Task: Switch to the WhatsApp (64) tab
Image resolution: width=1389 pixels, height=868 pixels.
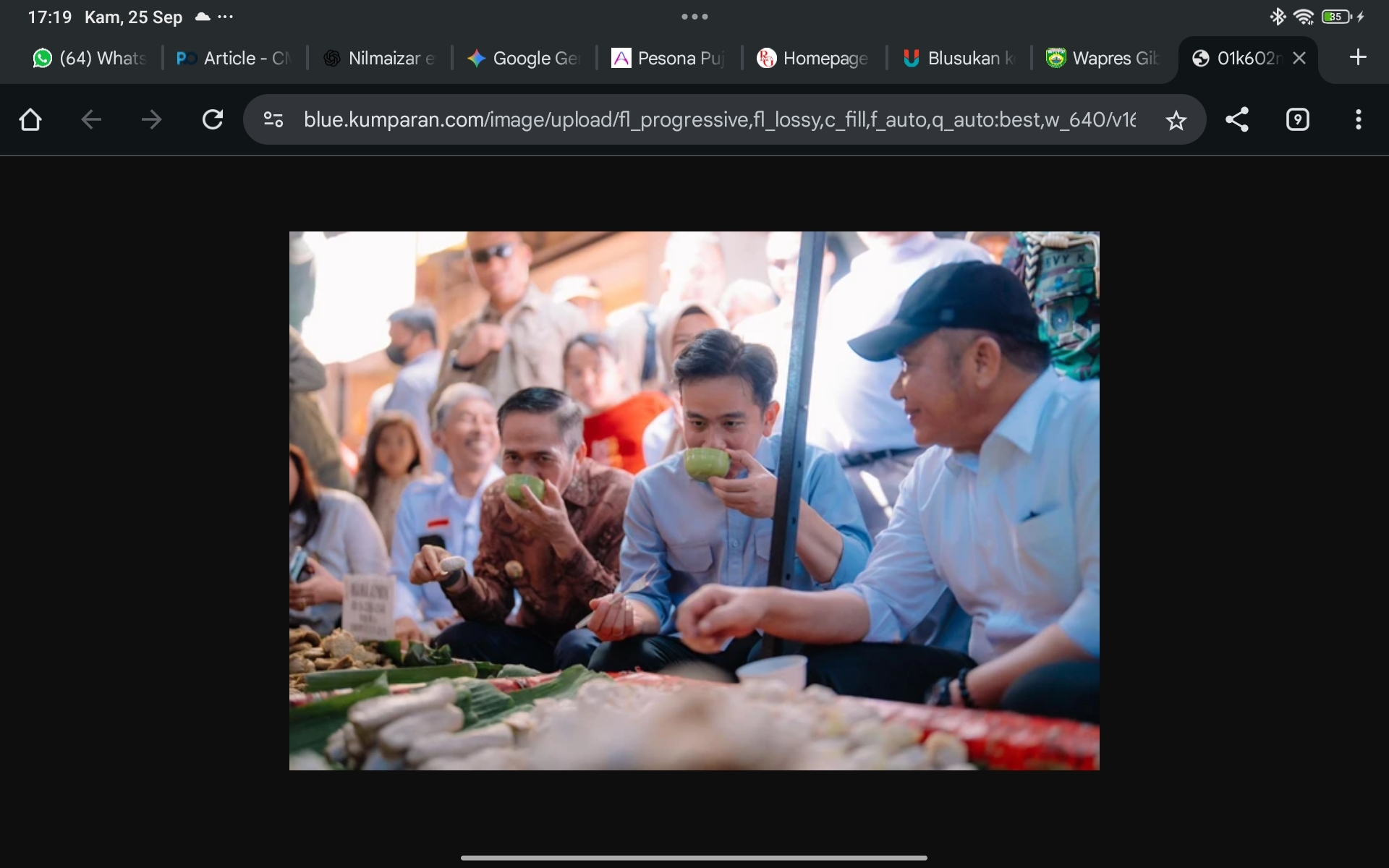Action: [x=90, y=58]
